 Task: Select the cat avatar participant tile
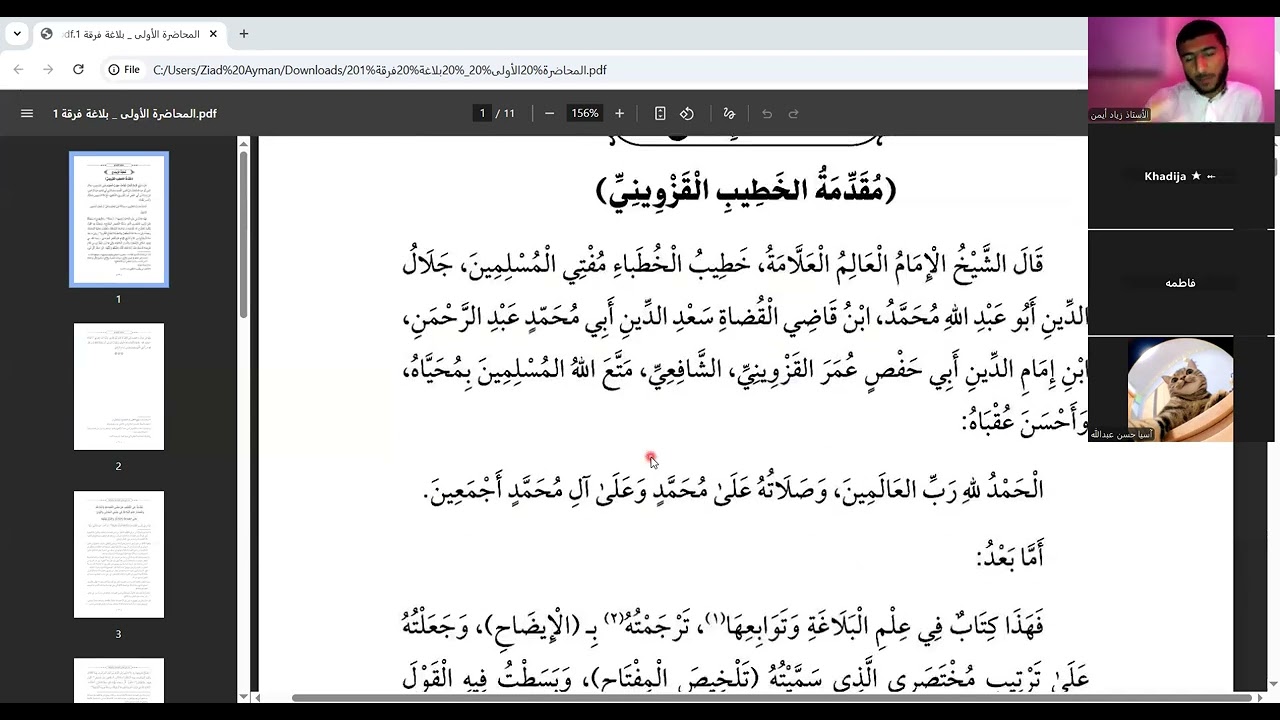click(x=1180, y=389)
